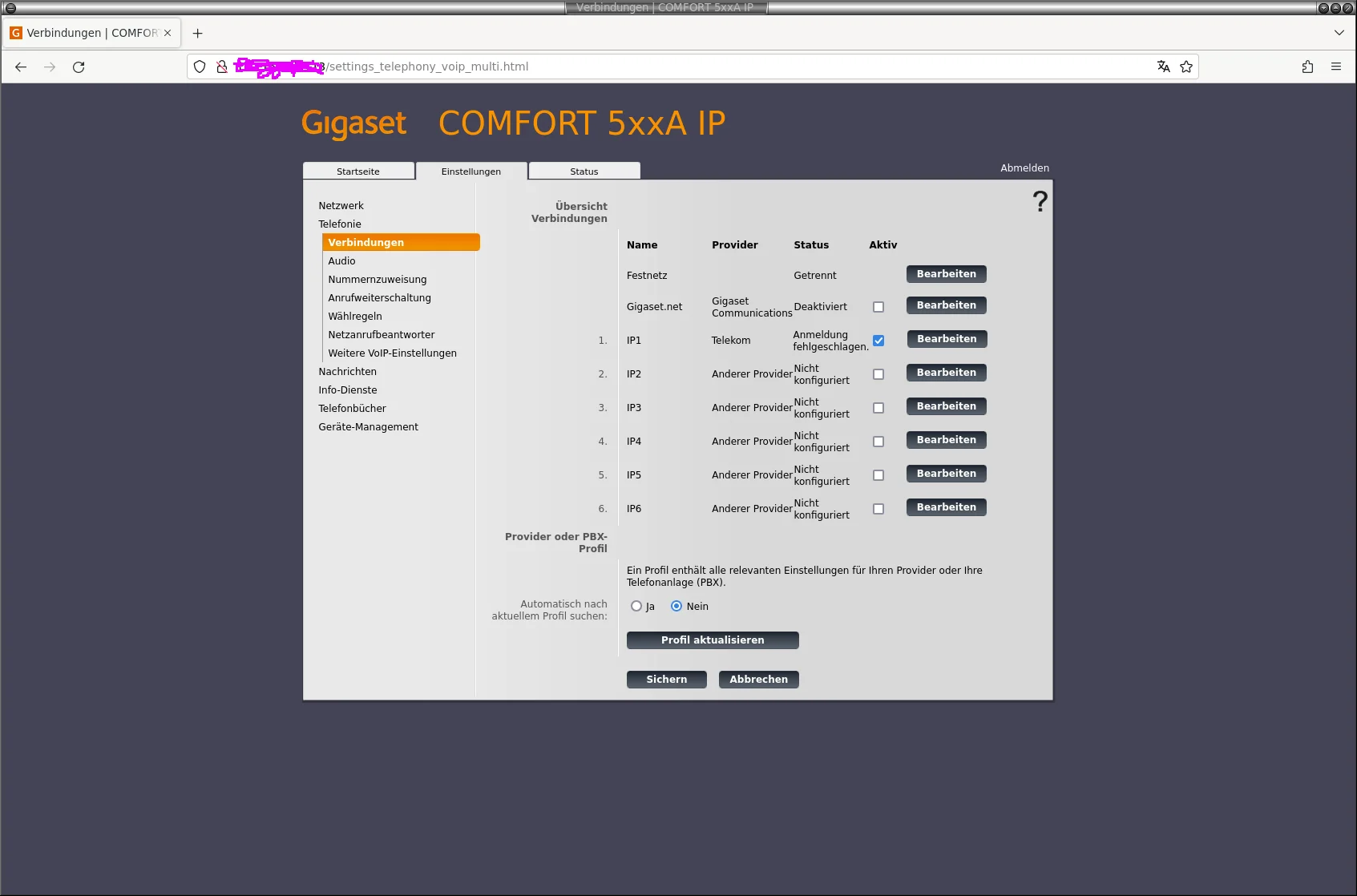The height and width of the screenshot is (896, 1357).
Task: Click Bearbeiten for IP3
Action: click(947, 406)
